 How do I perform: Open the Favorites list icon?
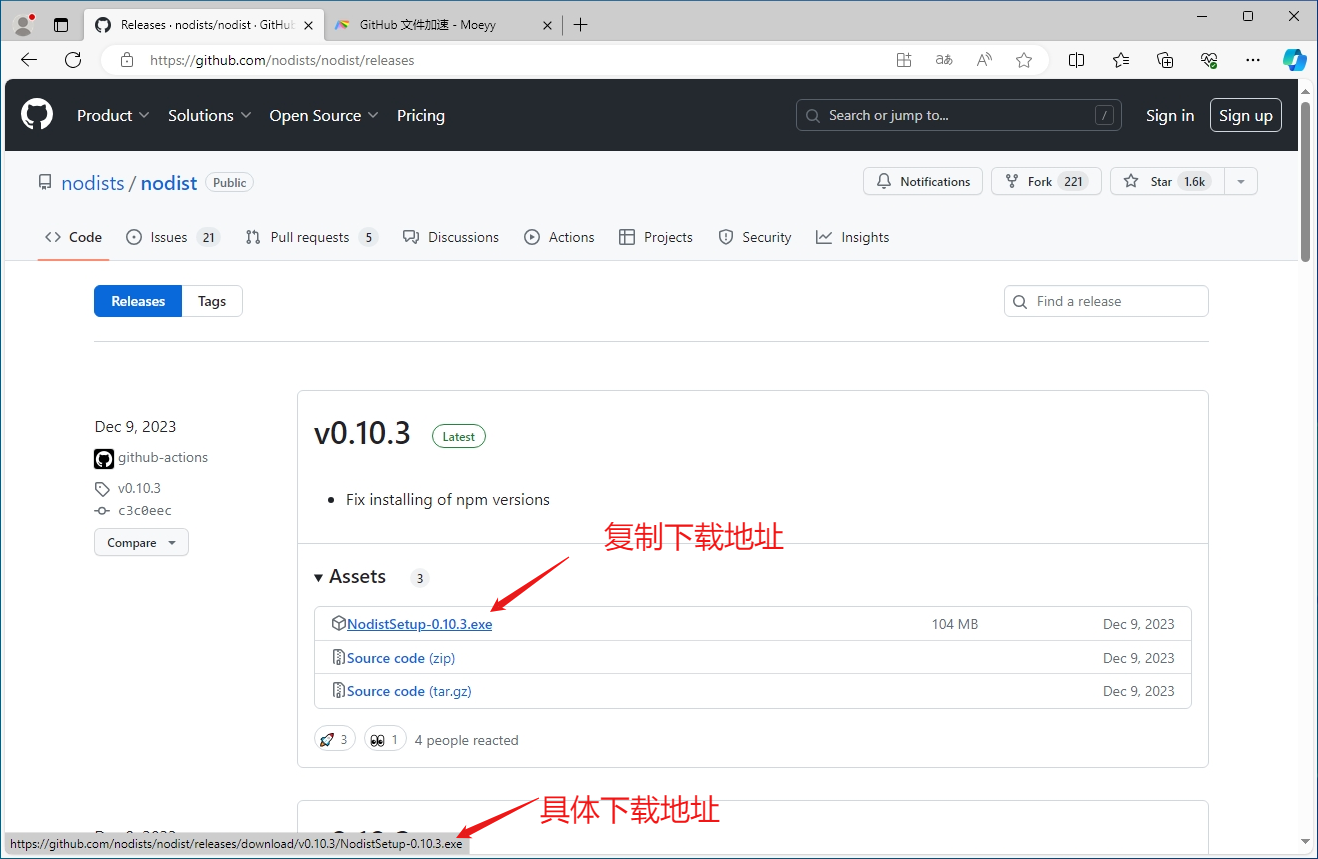coord(1121,60)
